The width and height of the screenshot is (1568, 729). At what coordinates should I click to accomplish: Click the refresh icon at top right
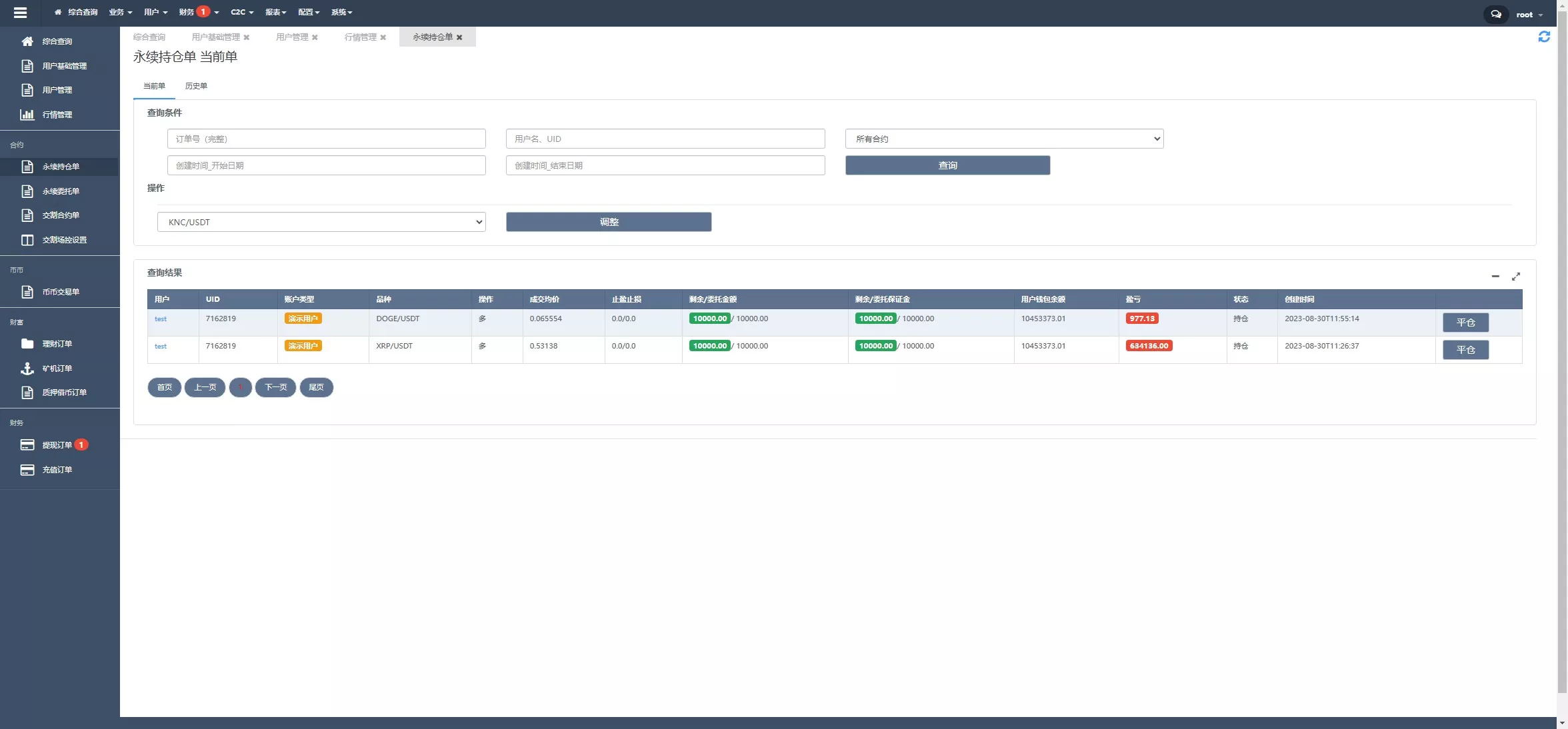click(x=1544, y=37)
